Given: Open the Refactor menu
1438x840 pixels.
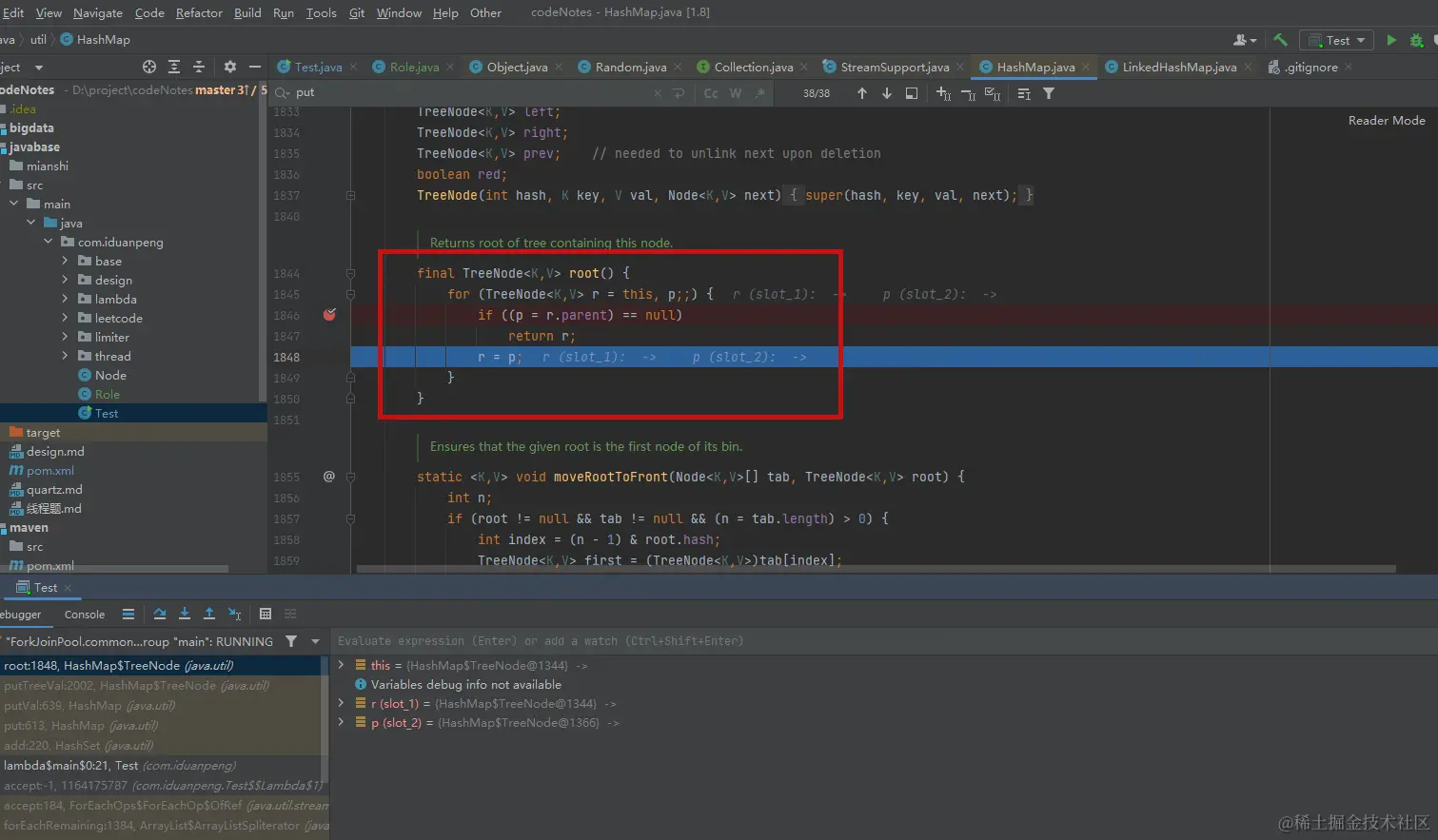Looking at the screenshot, I should 199,12.
